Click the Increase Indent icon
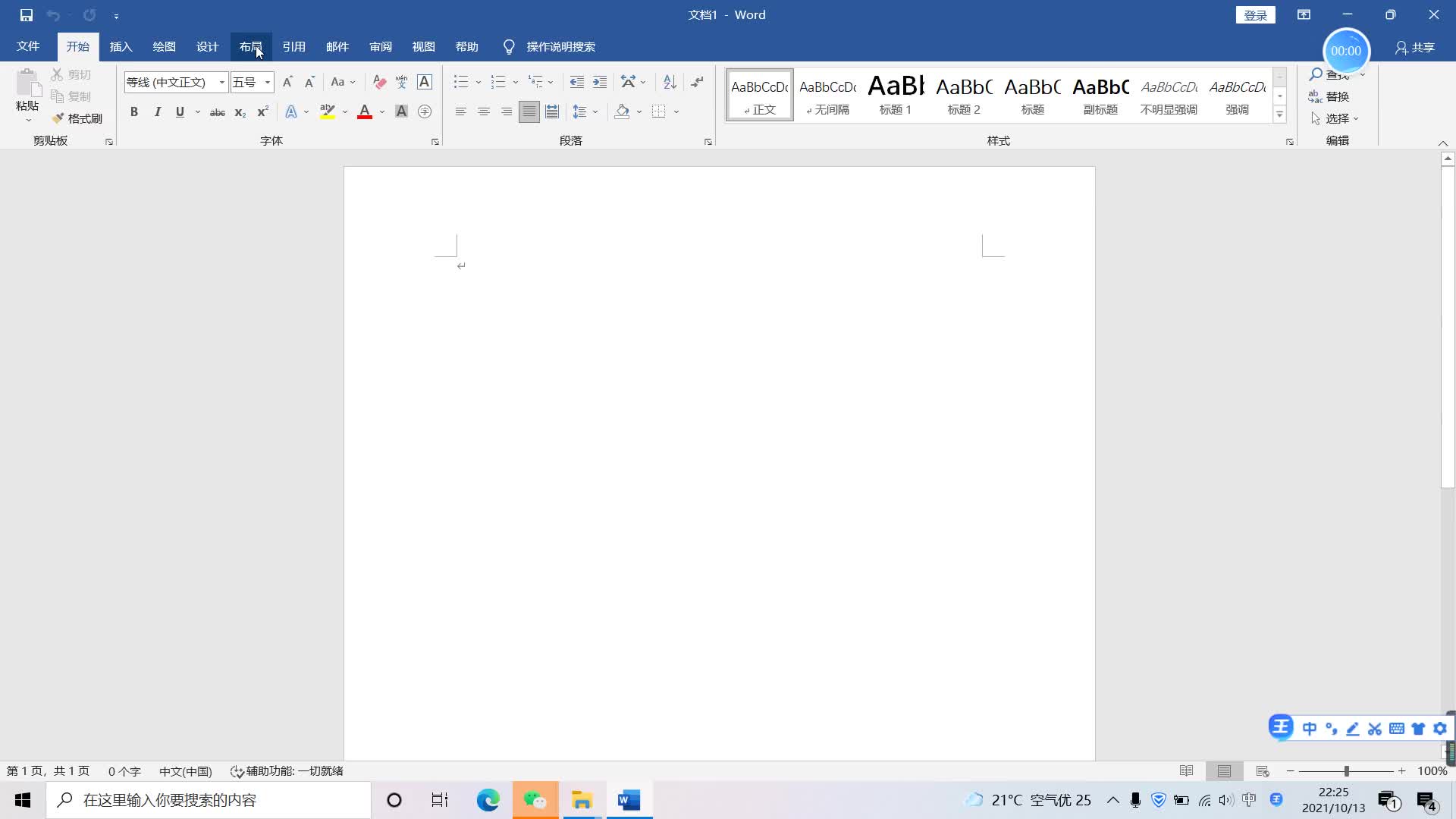1456x819 pixels. tap(600, 82)
